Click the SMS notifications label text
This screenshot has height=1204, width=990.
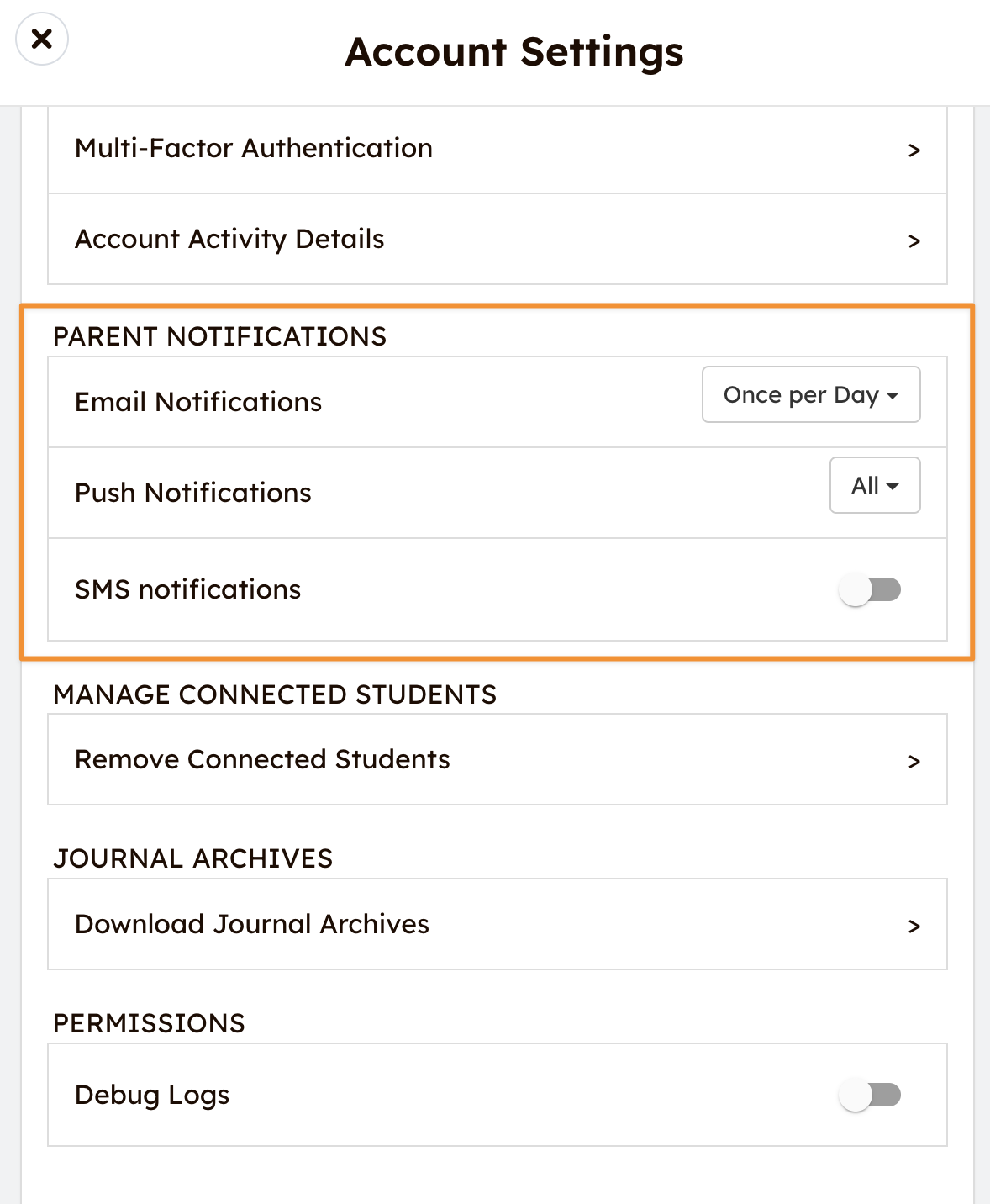coord(187,589)
